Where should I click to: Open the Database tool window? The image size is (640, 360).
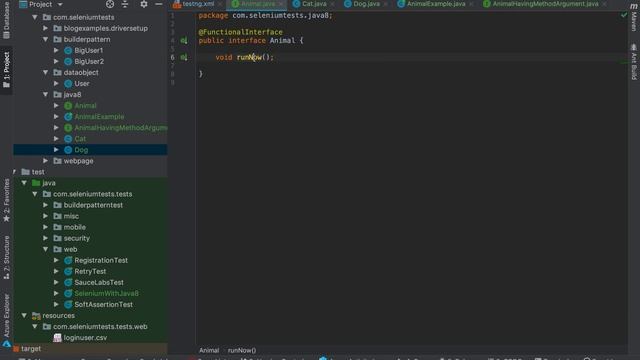tap(6, 20)
